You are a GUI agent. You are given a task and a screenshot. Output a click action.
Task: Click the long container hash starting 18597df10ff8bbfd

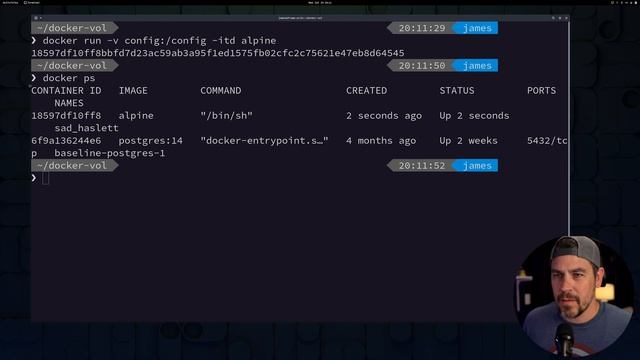click(x=218, y=53)
